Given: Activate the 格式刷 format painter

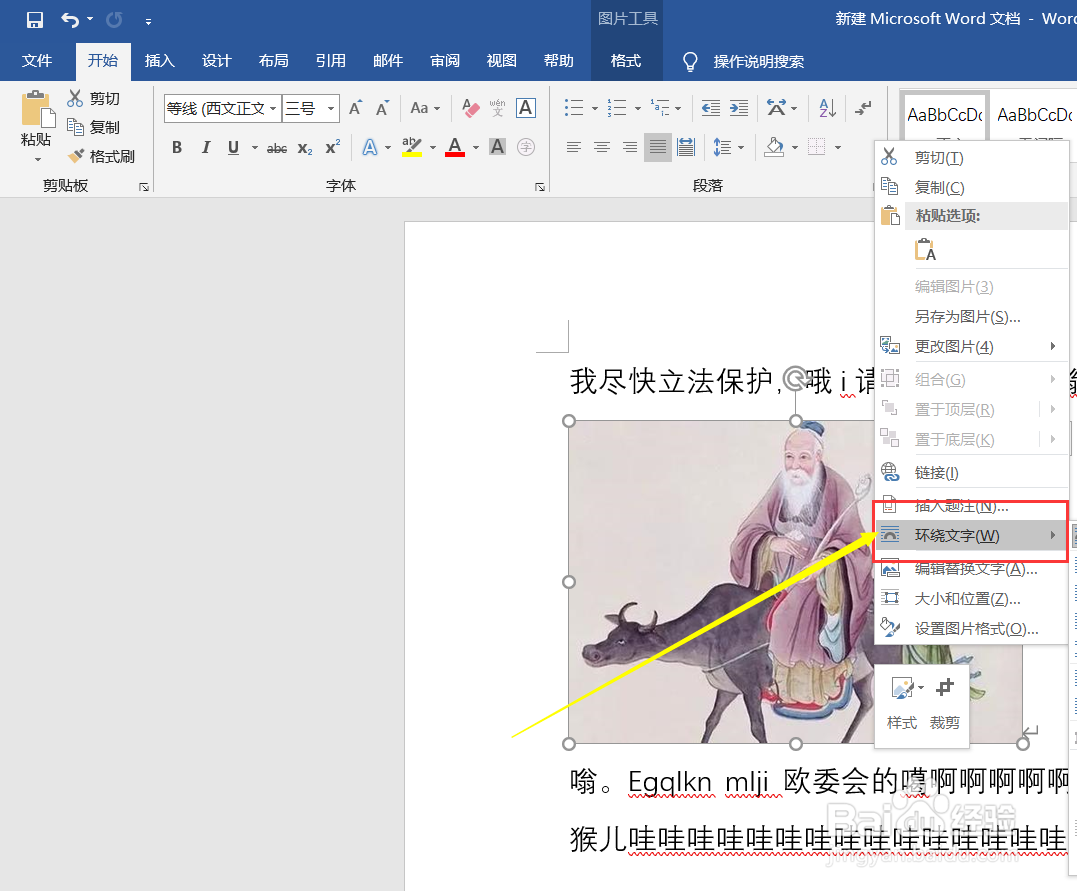Looking at the screenshot, I should coord(102,157).
